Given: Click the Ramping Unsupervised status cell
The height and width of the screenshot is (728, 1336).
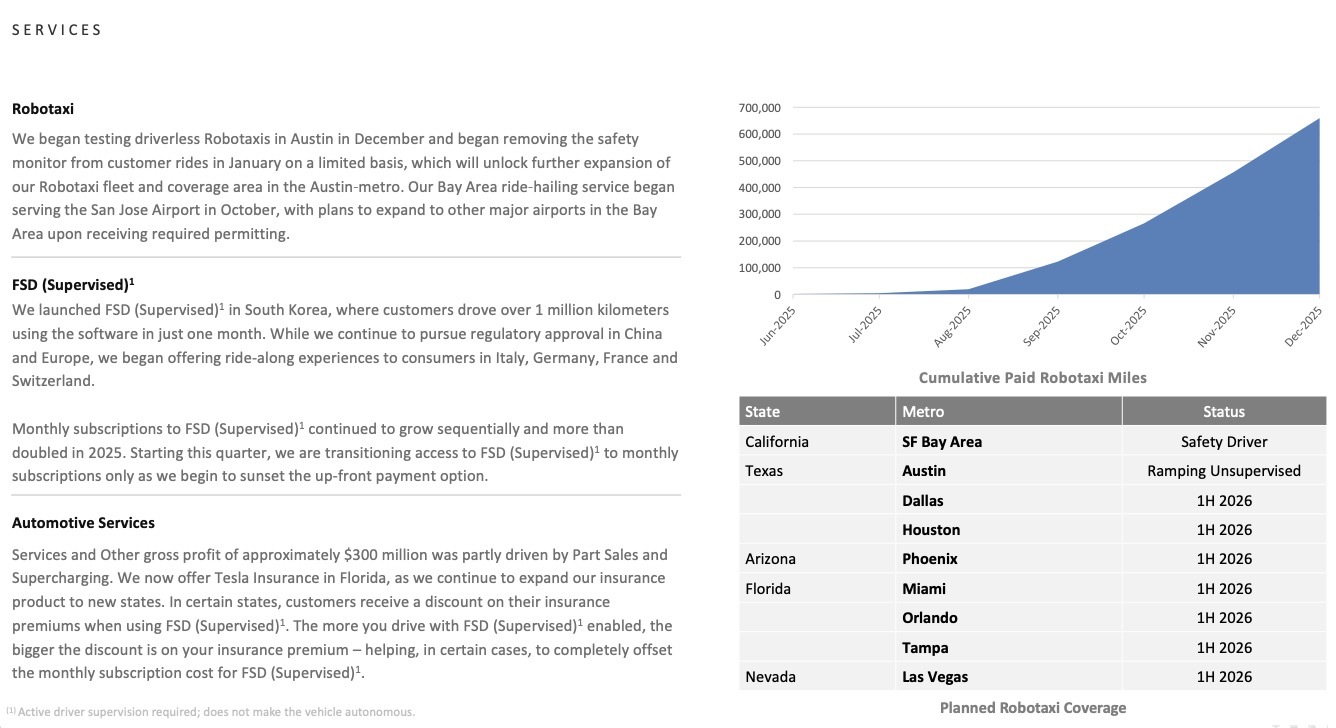Looking at the screenshot, I should click(1224, 471).
